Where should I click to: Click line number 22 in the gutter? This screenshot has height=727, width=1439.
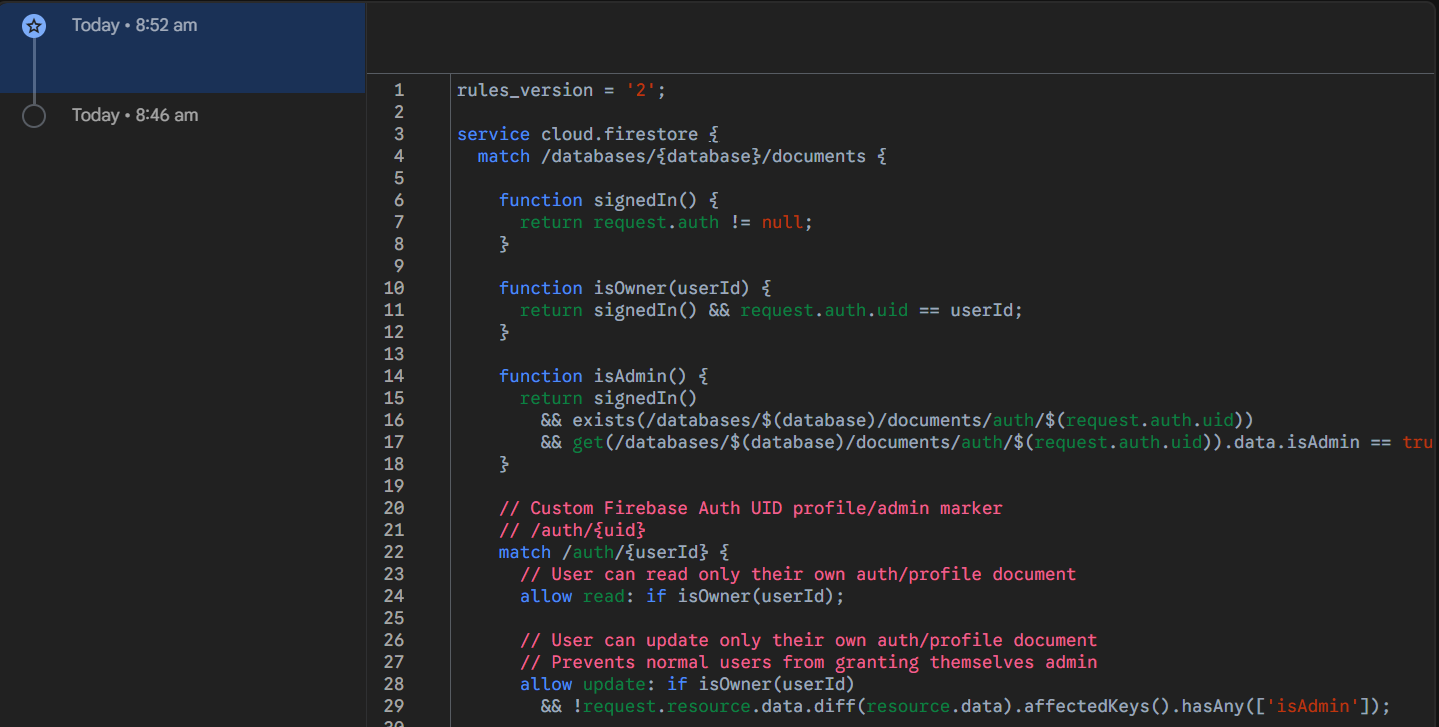[x=394, y=552]
